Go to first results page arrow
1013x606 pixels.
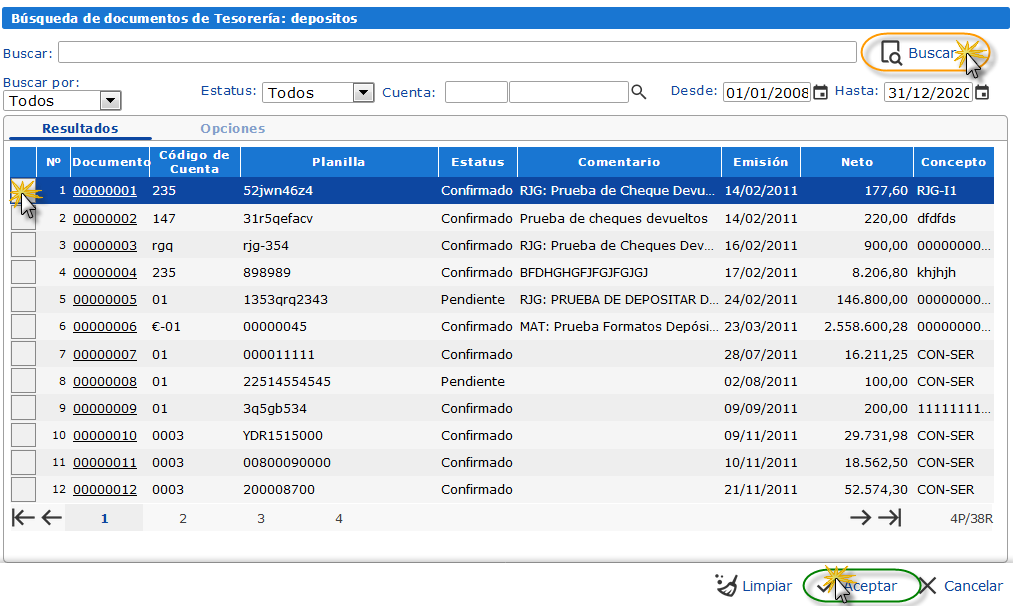pos(23,517)
